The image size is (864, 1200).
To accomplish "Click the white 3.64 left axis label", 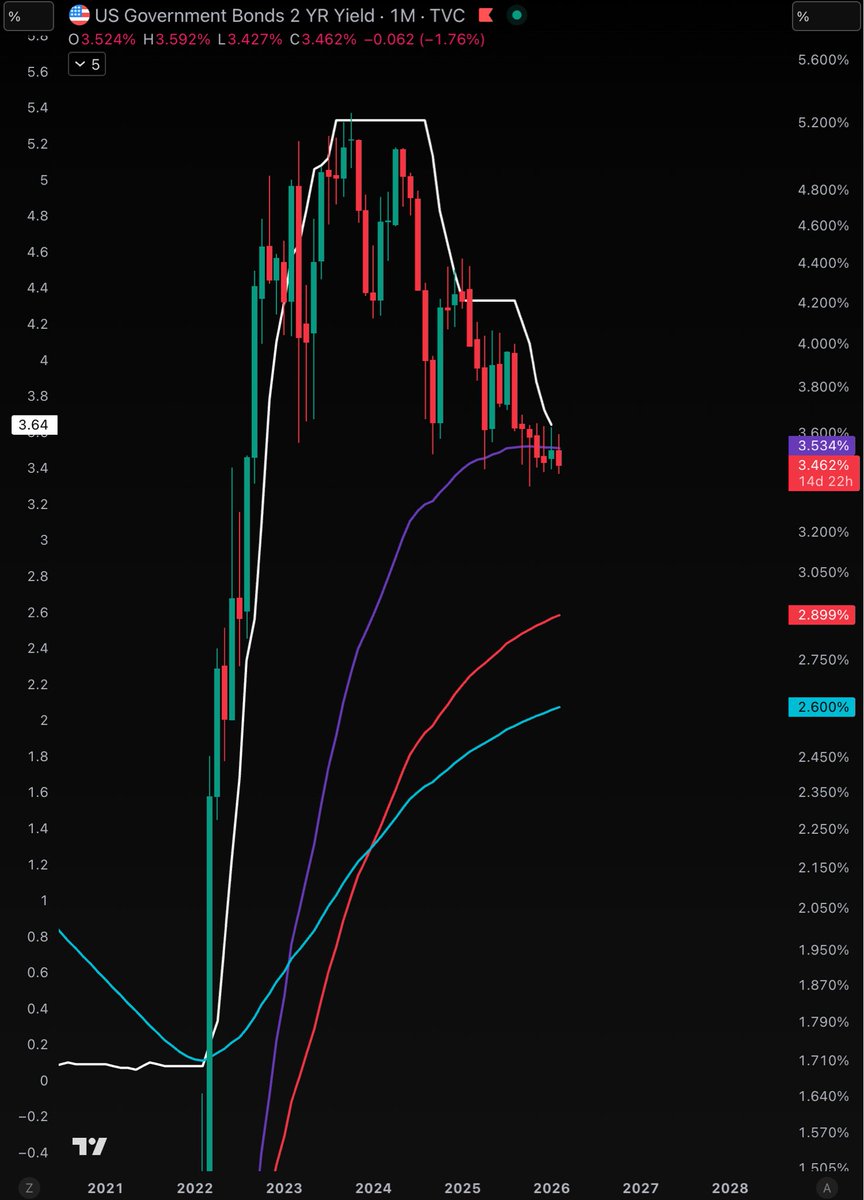I will (x=33, y=426).
